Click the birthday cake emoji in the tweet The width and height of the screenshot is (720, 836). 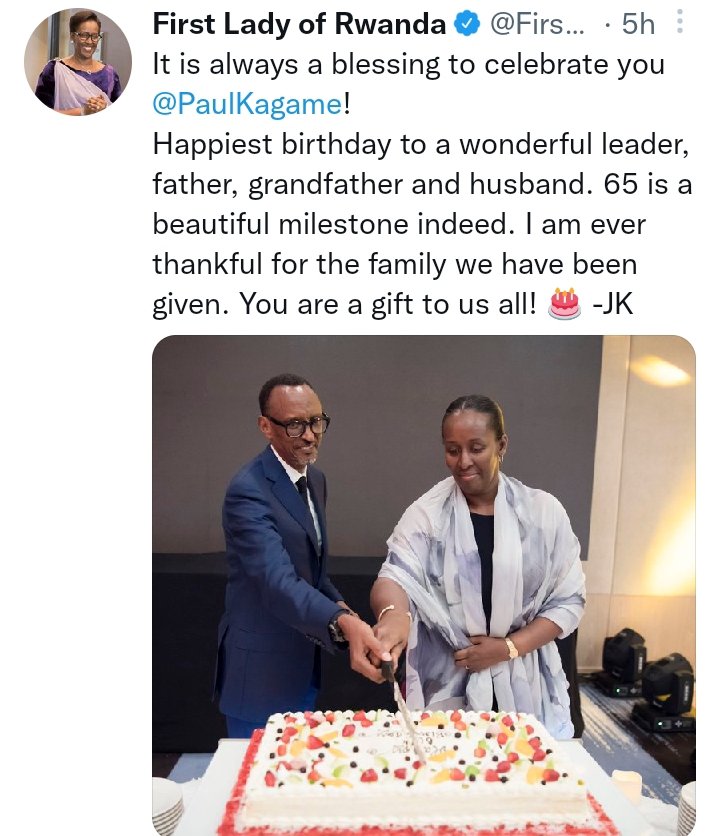[x=564, y=304]
